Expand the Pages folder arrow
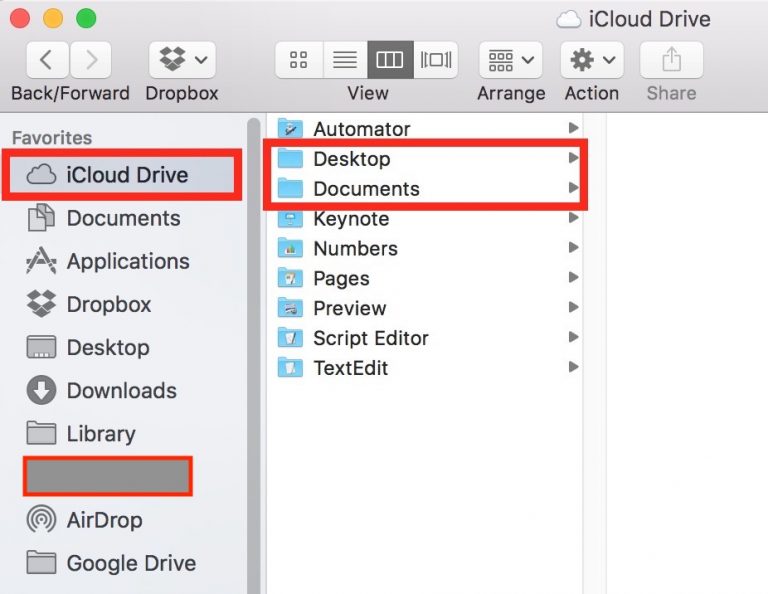 click(574, 277)
